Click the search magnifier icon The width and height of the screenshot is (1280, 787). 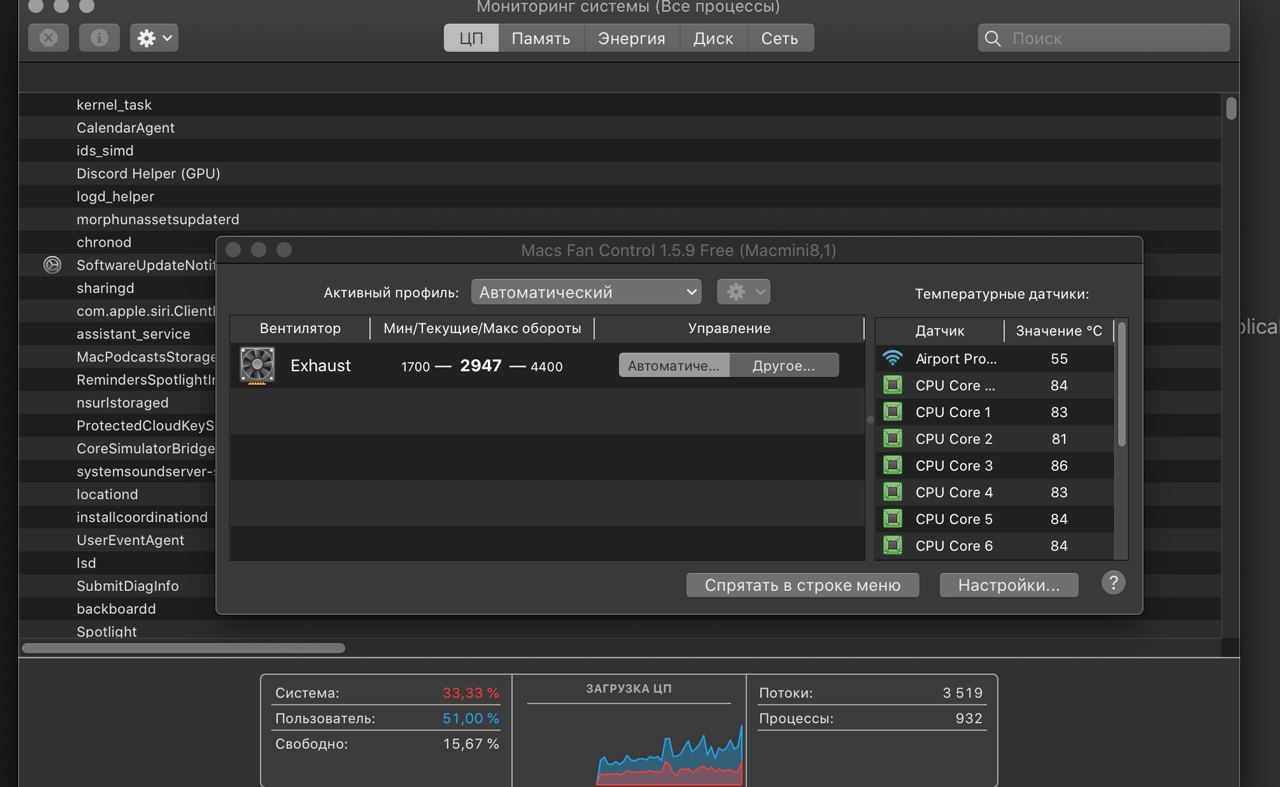pyautogui.click(x=993, y=38)
